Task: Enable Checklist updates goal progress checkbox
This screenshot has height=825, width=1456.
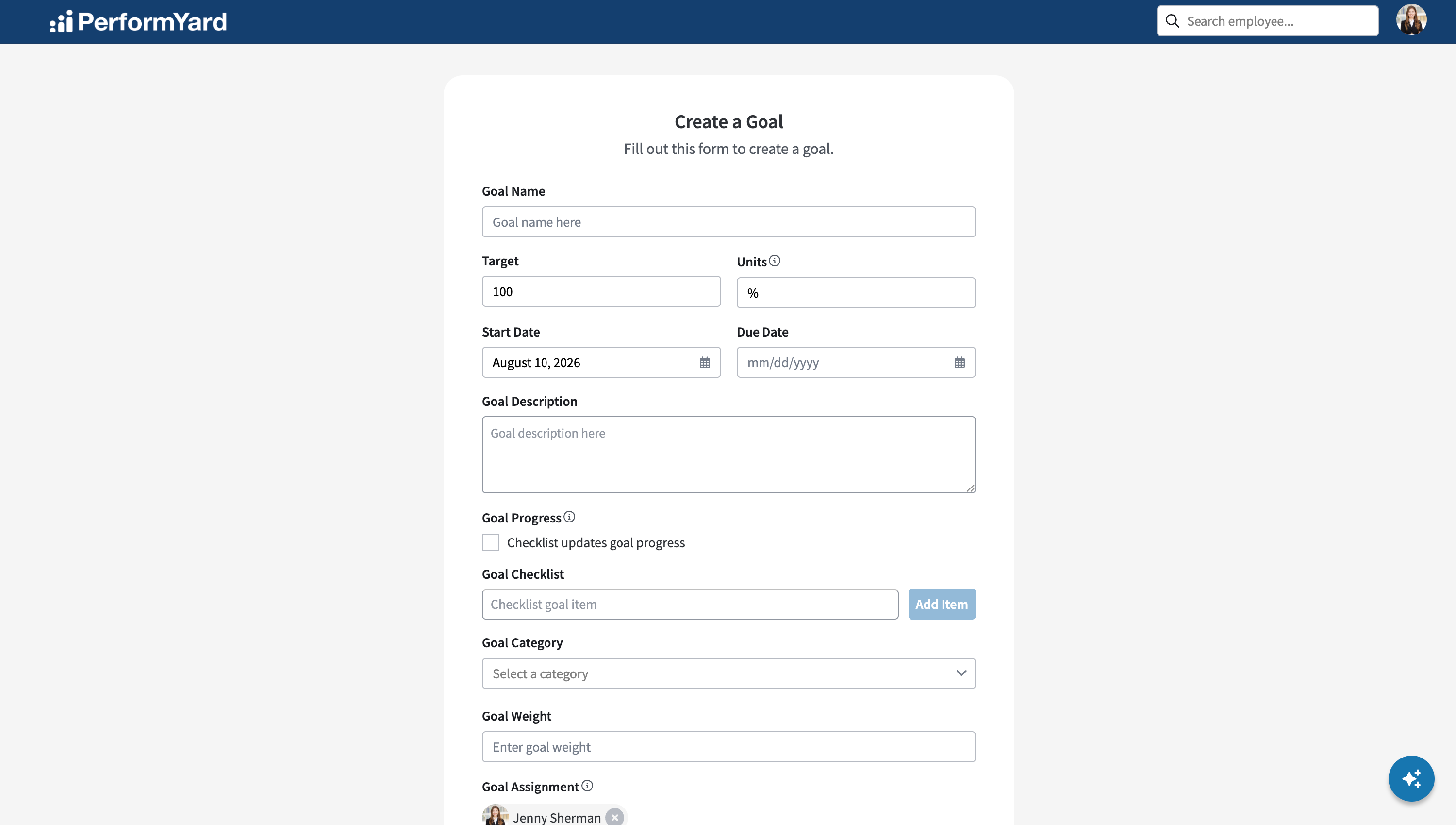Action: coord(491,542)
